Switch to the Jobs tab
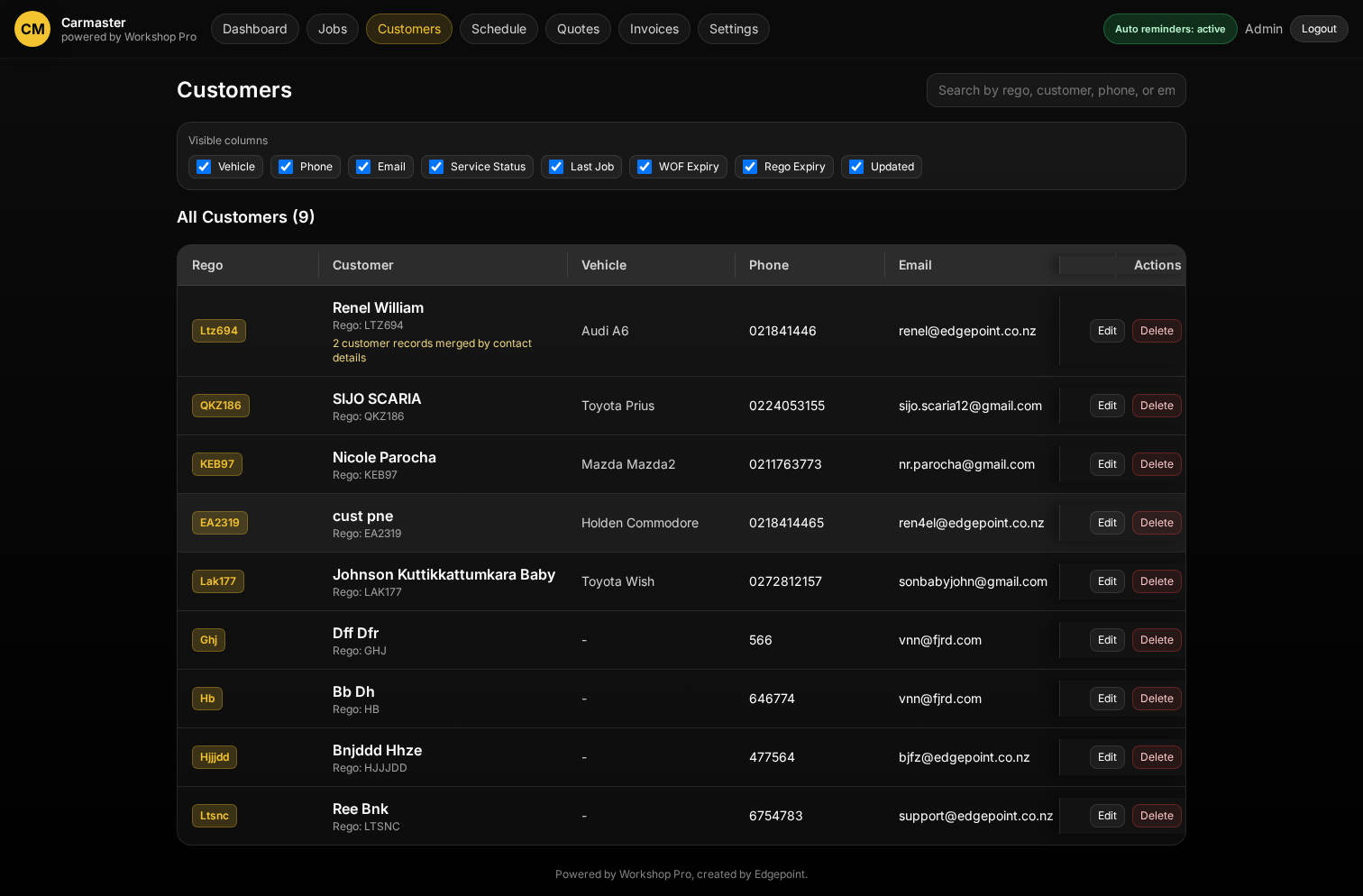Image resolution: width=1363 pixels, height=896 pixels. [332, 28]
